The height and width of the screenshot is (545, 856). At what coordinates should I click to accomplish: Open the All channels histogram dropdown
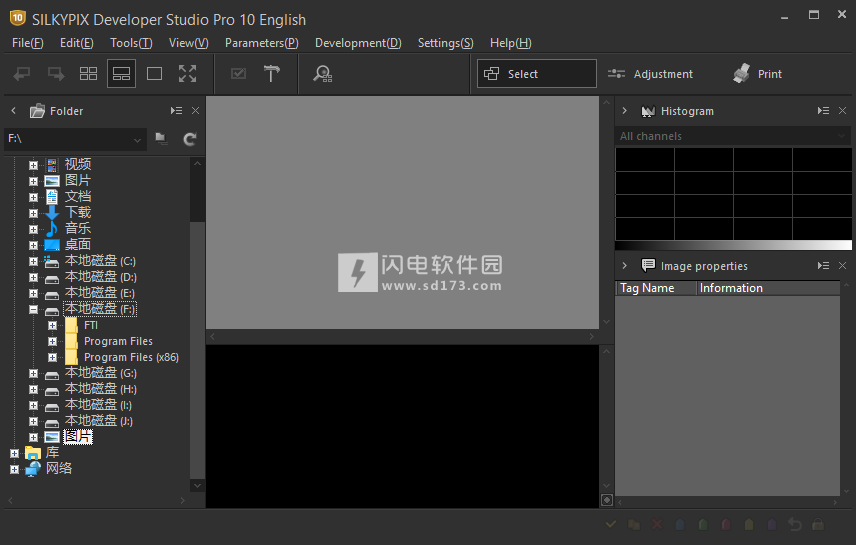click(733, 136)
